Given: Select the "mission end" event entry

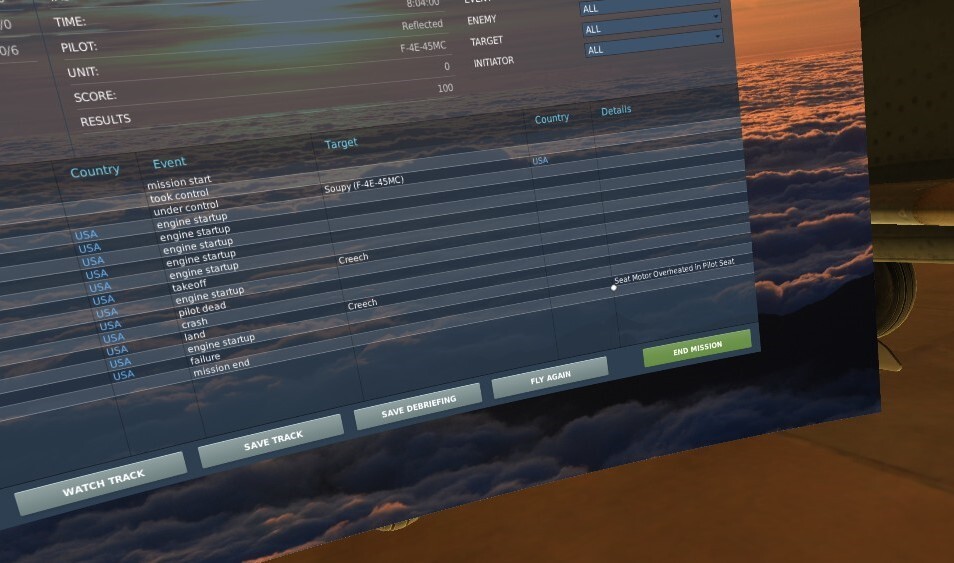Looking at the screenshot, I should [x=221, y=368].
